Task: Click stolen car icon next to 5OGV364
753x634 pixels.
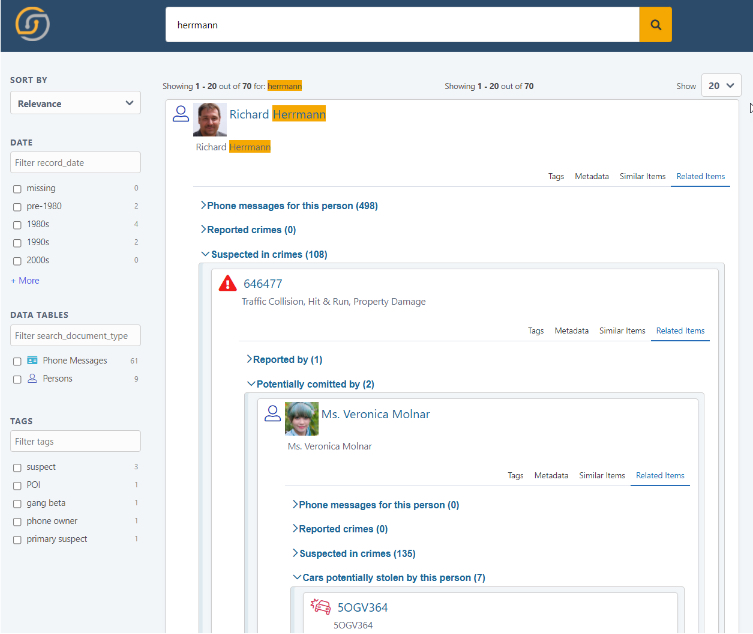Action: pyautogui.click(x=321, y=607)
